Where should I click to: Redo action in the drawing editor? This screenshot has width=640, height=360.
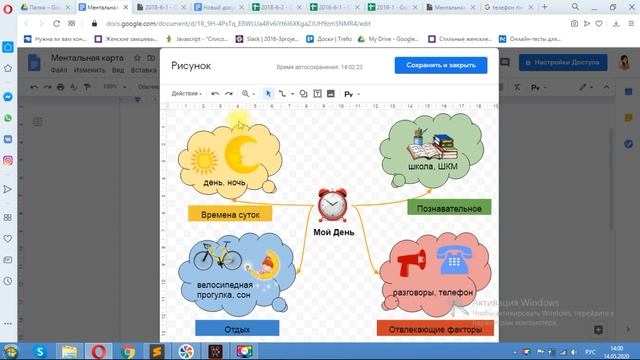point(229,94)
